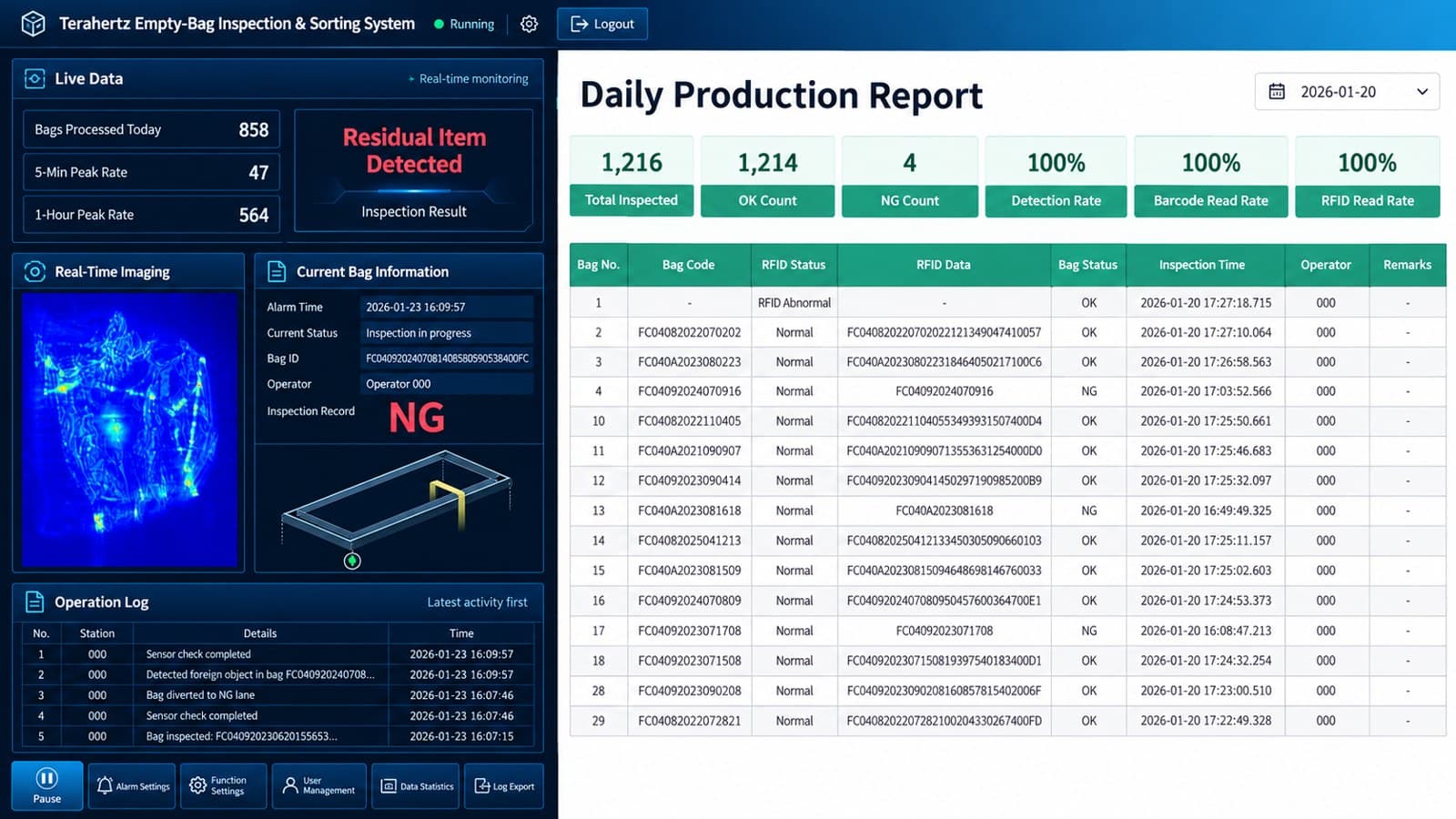Click the RFID Read Rate stat card
This screenshot has height=819, width=1456.
[1367, 177]
